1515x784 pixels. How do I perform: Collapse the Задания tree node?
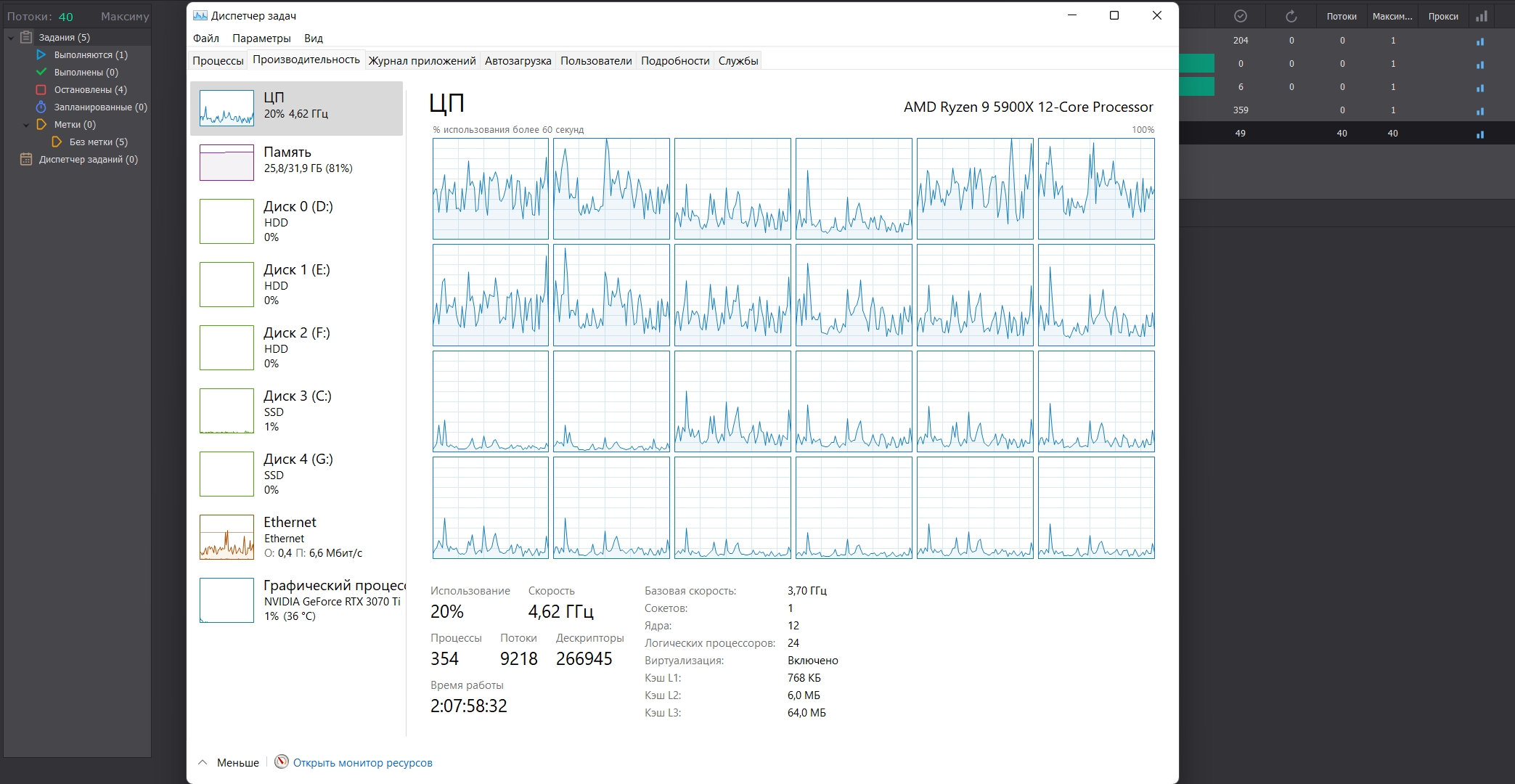point(11,38)
